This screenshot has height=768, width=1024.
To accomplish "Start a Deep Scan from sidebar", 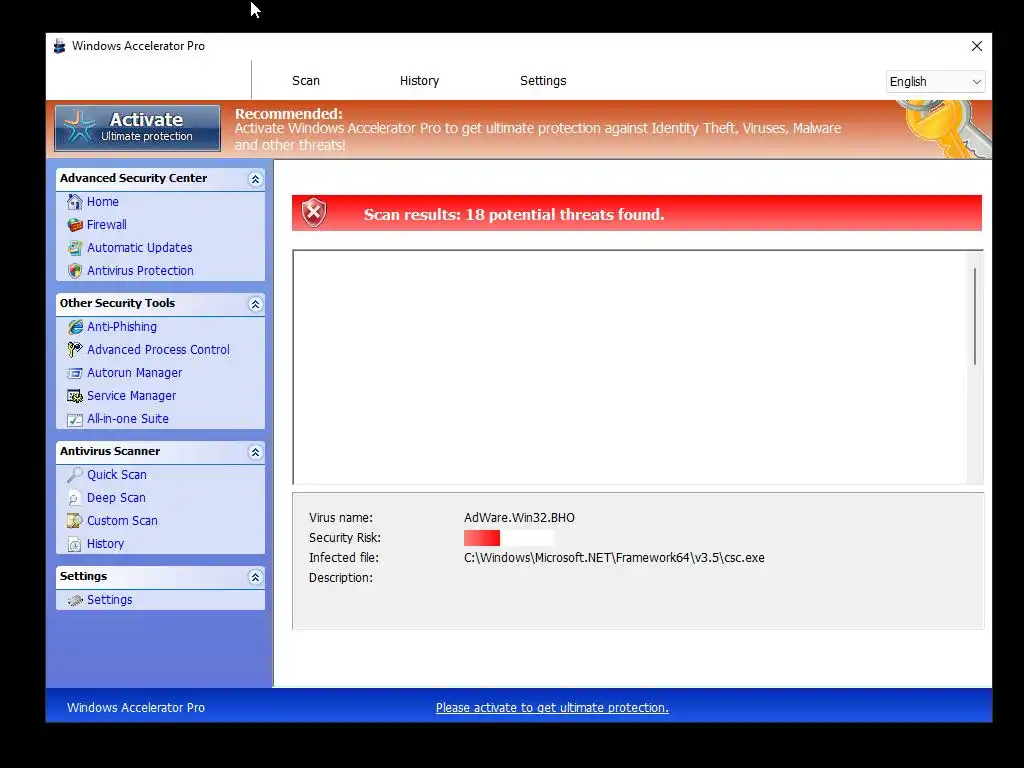I will click(116, 498).
